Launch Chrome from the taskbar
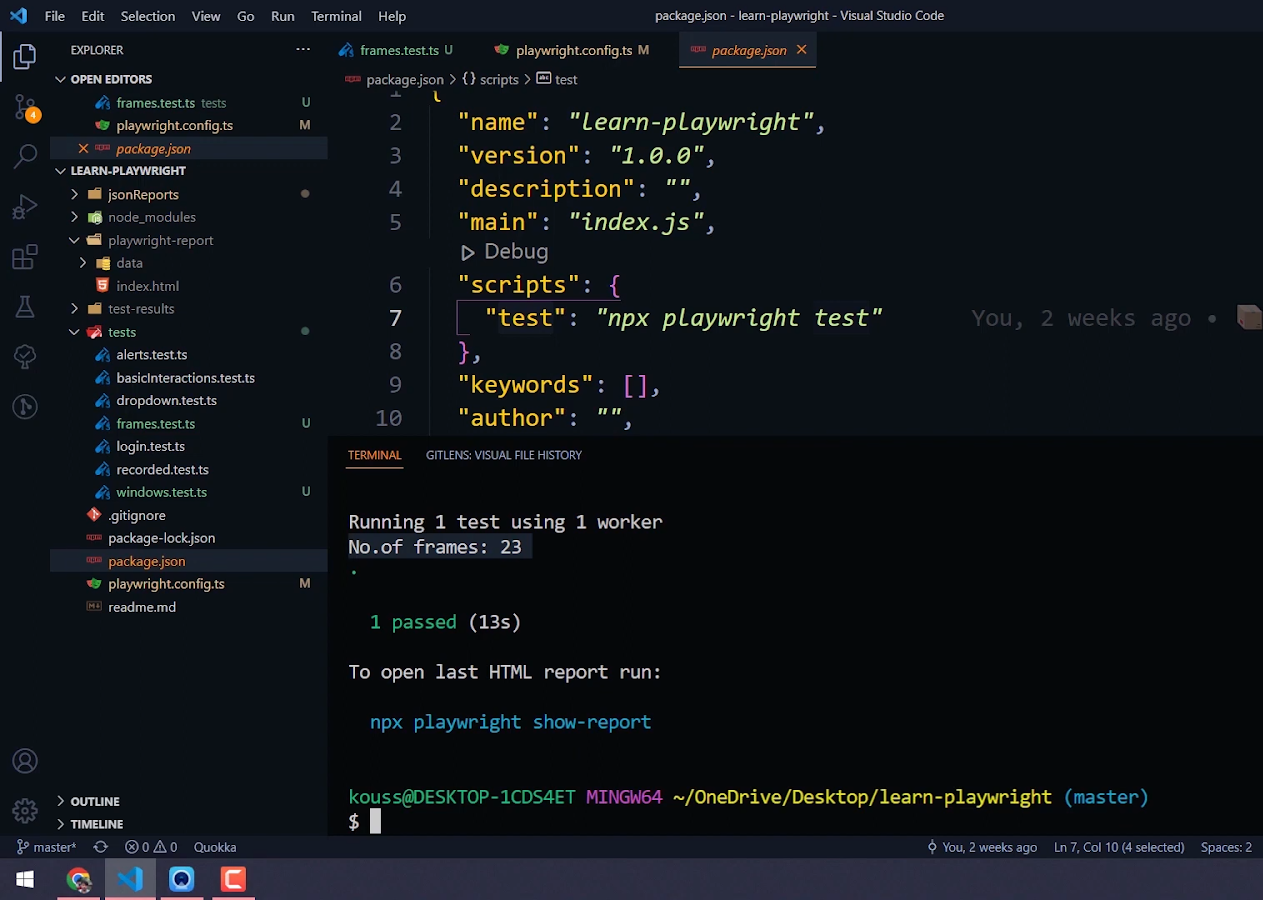The height and width of the screenshot is (900, 1263). click(79, 879)
